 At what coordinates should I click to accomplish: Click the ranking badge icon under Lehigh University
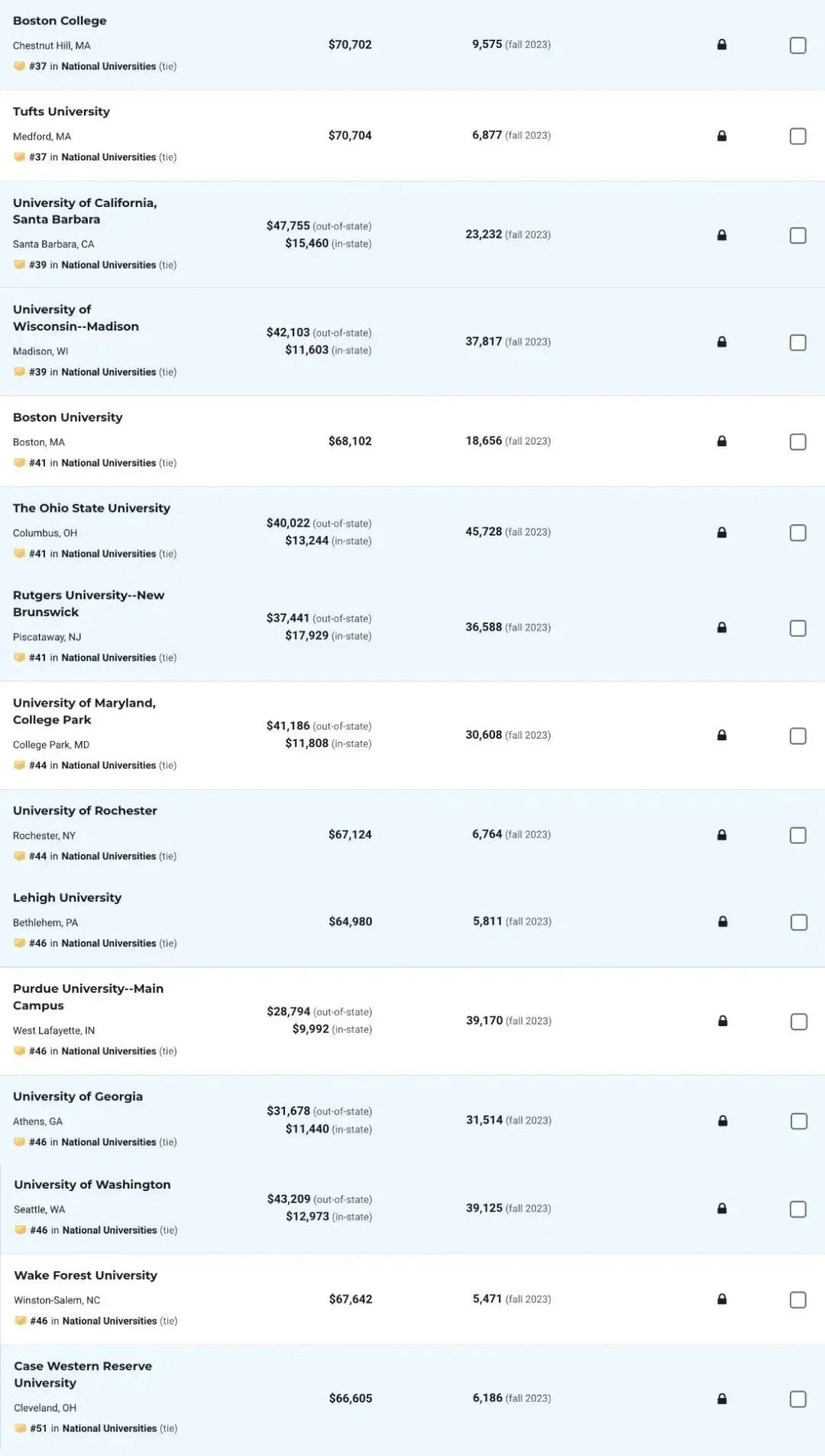pos(20,943)
